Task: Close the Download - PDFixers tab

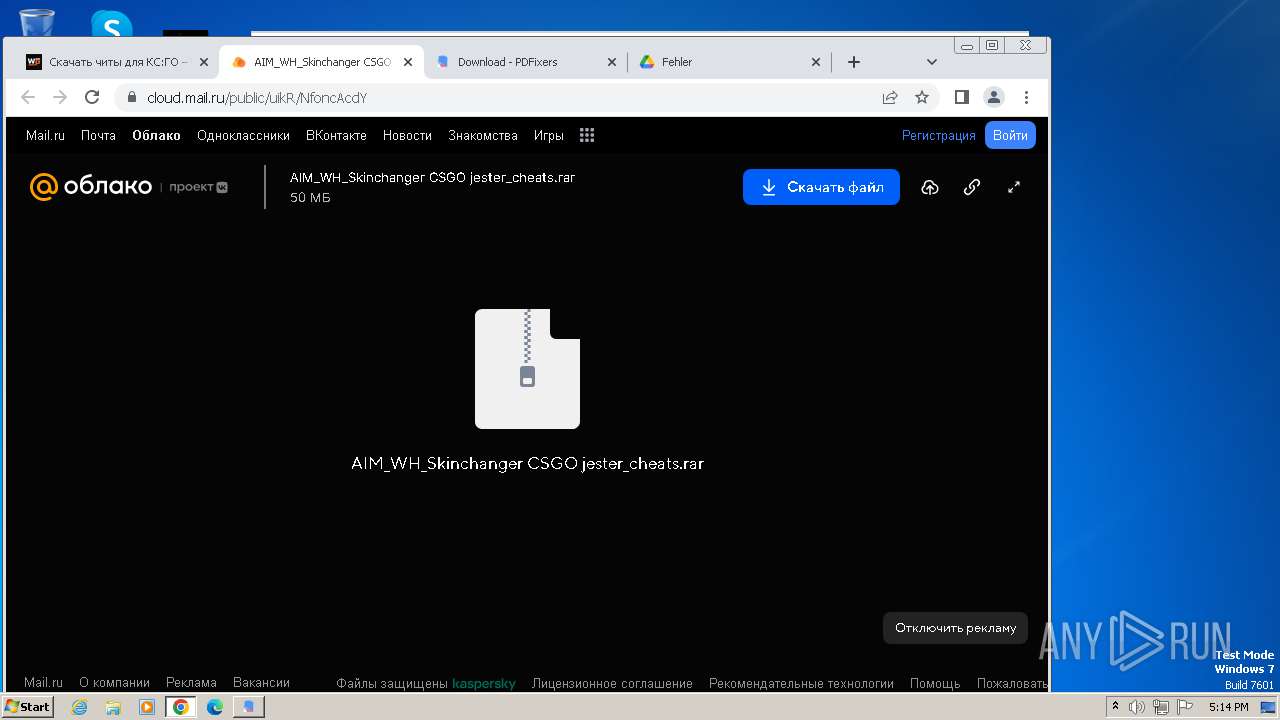Action: pos(612,62)
